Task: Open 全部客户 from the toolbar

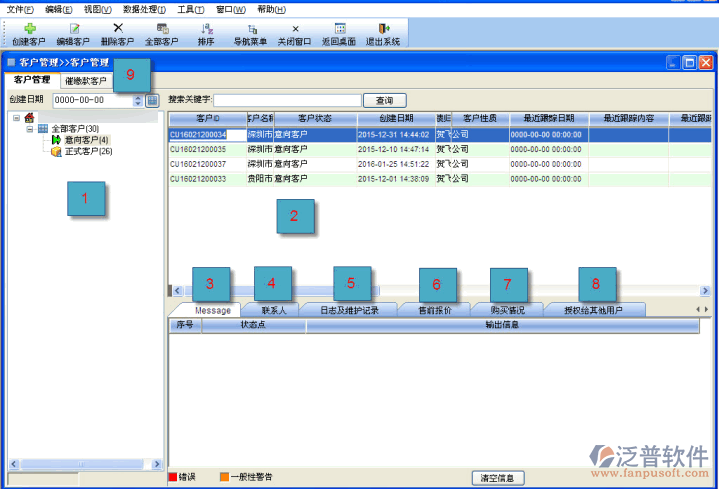Action: coord(161,29)
